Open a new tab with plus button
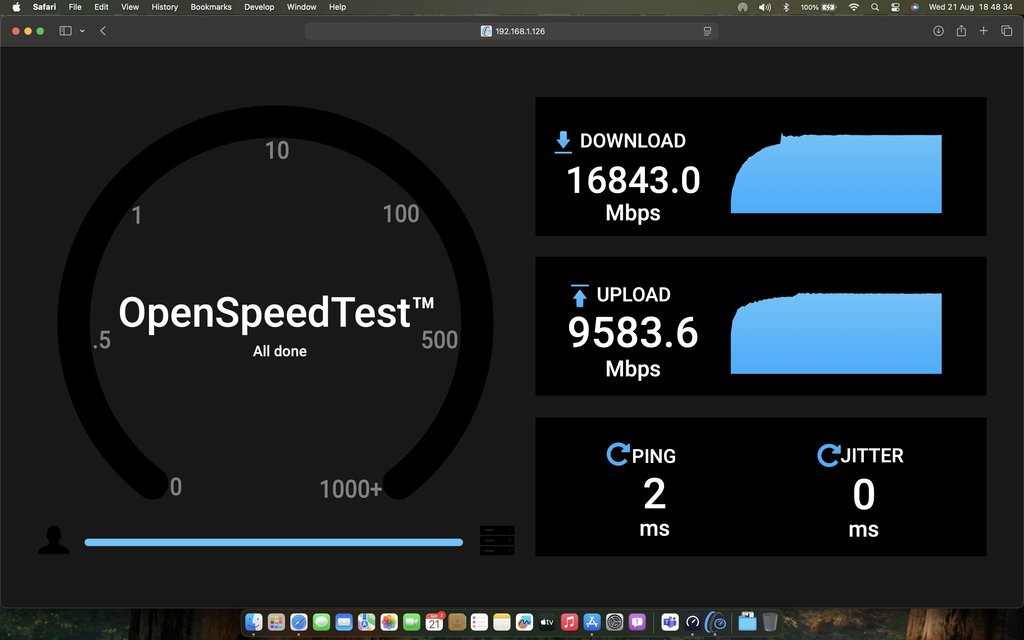This screenshot has height=640, width=1024. 984,31
